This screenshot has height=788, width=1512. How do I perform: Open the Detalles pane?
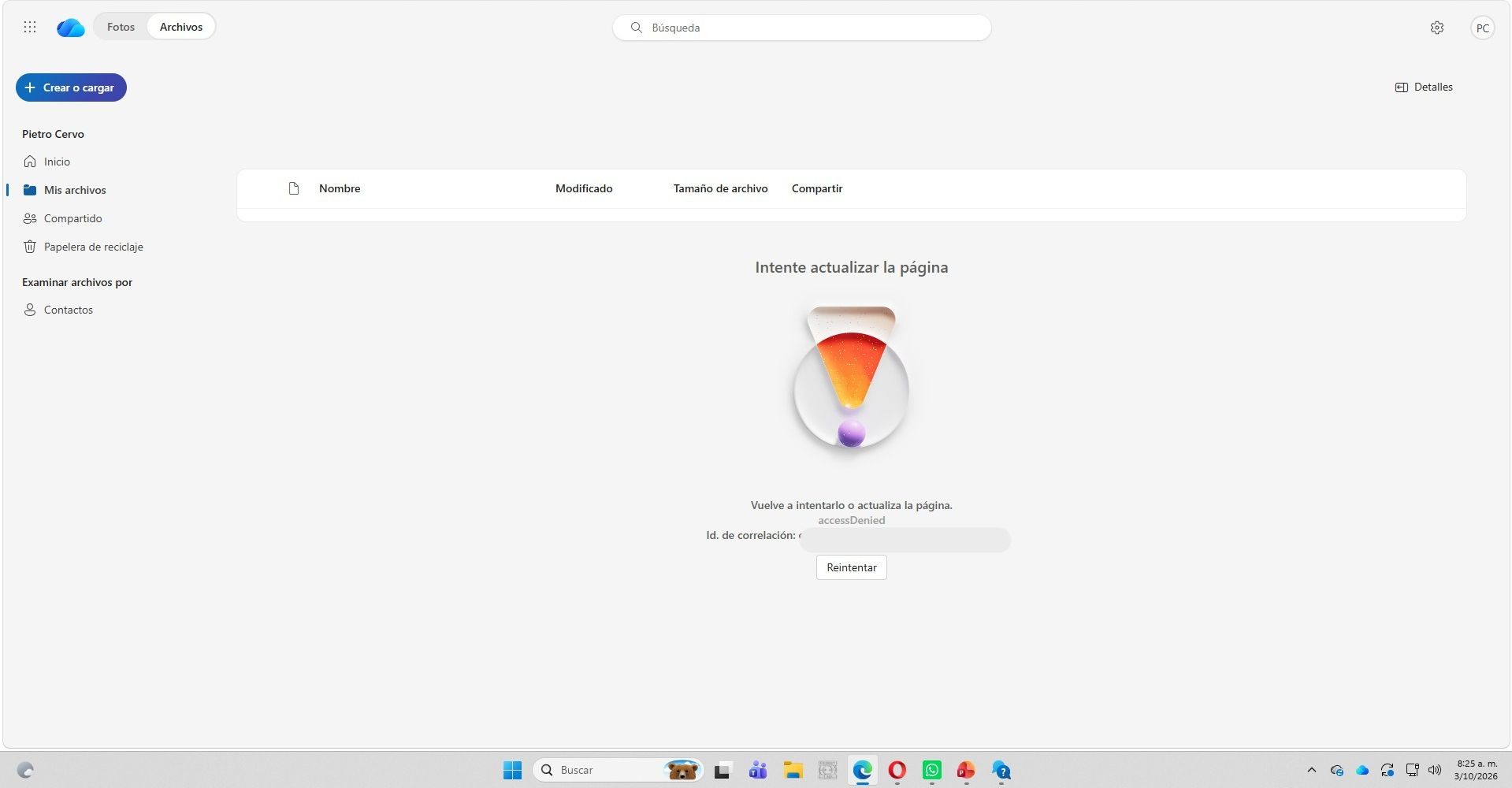(x=1424, y=87)
